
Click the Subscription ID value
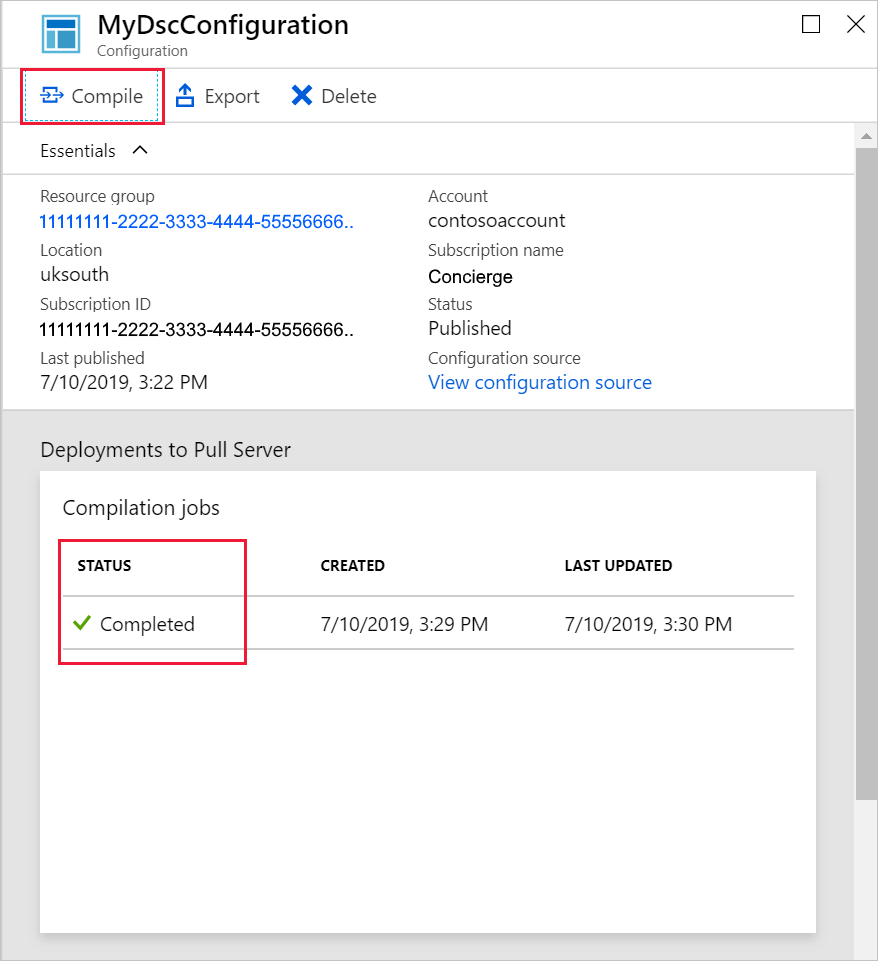point(197,330)
